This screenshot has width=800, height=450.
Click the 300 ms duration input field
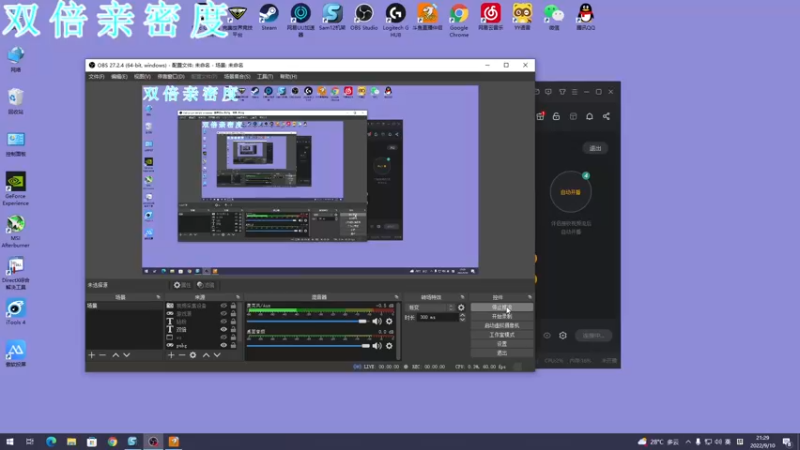coord(438,317)
